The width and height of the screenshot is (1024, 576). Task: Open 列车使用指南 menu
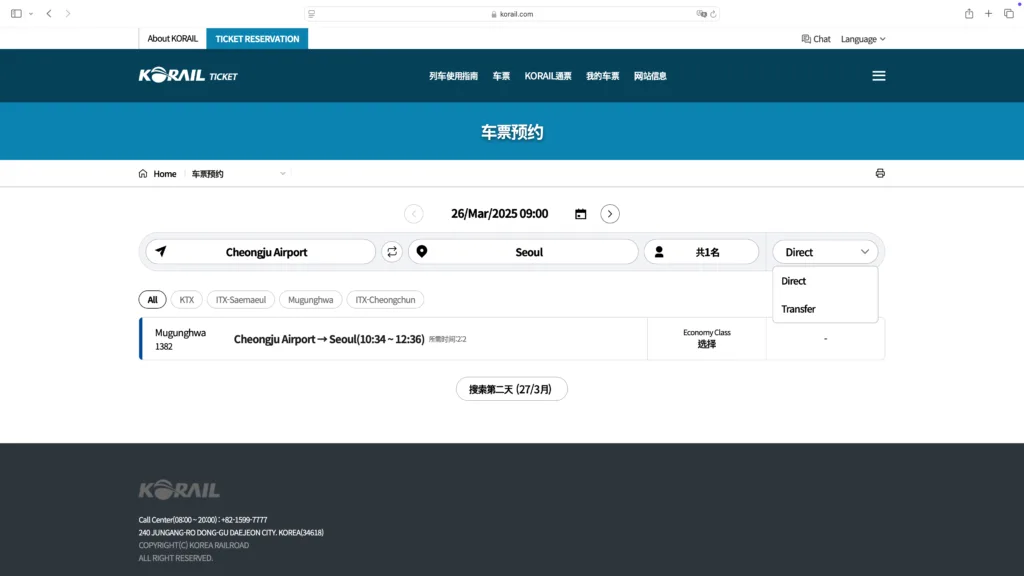click(453, 76)
